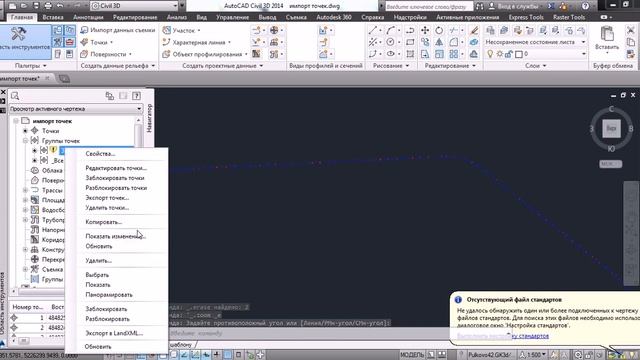Toggle layer lock padlock icon
This screenshot has width=640, height=360.
point(509,54)
